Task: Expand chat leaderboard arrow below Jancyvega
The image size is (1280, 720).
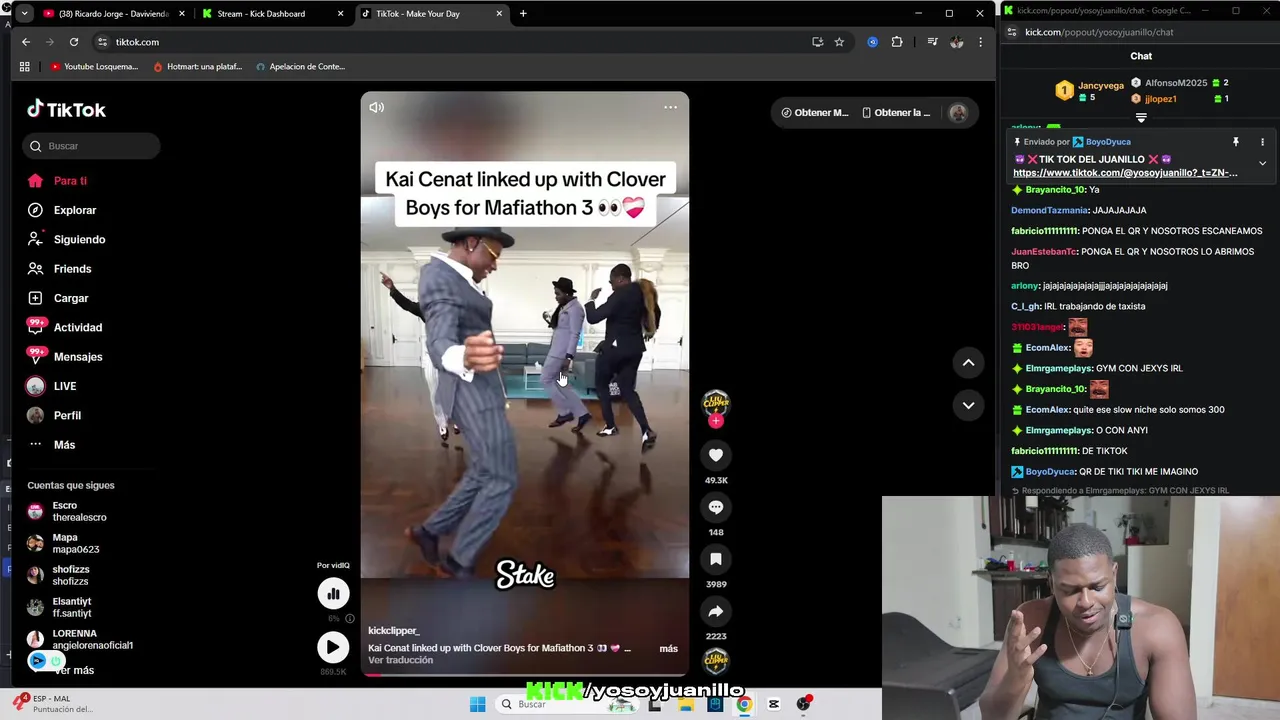Action: tap(1141, 118)
